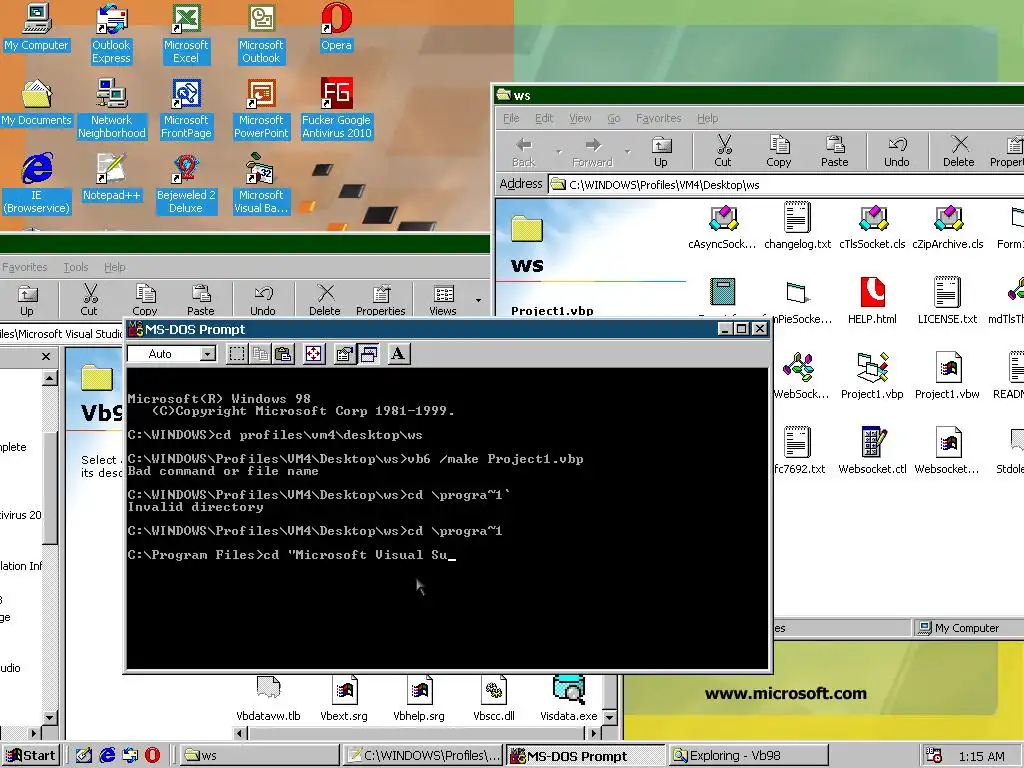The height and width of the screenshot is (768, 1024).
Task: Select LICENSE.txt file in ws window
Action: point(948,302)
